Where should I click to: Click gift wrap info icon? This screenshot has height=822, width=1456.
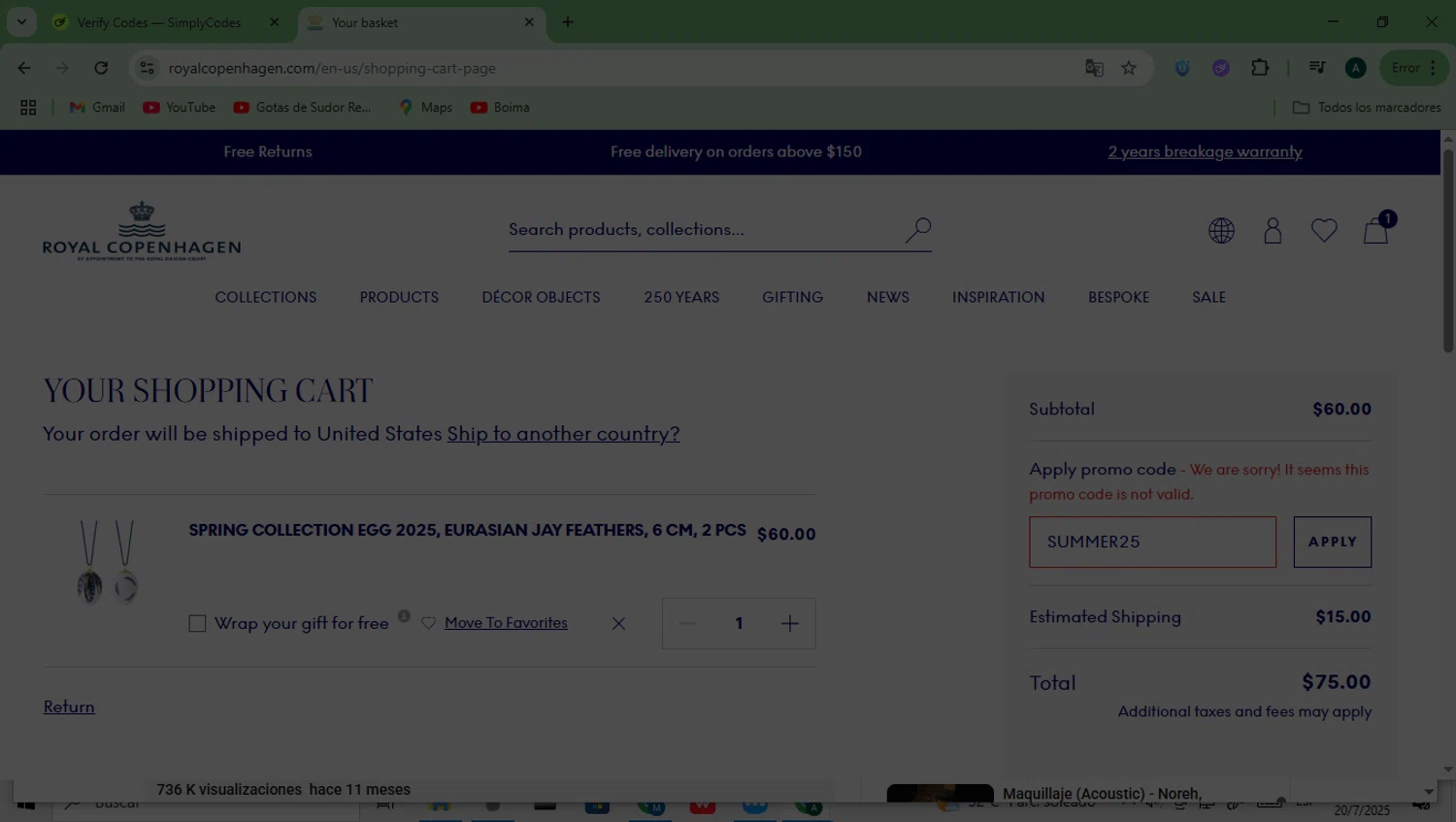click(x=404, y=616)
